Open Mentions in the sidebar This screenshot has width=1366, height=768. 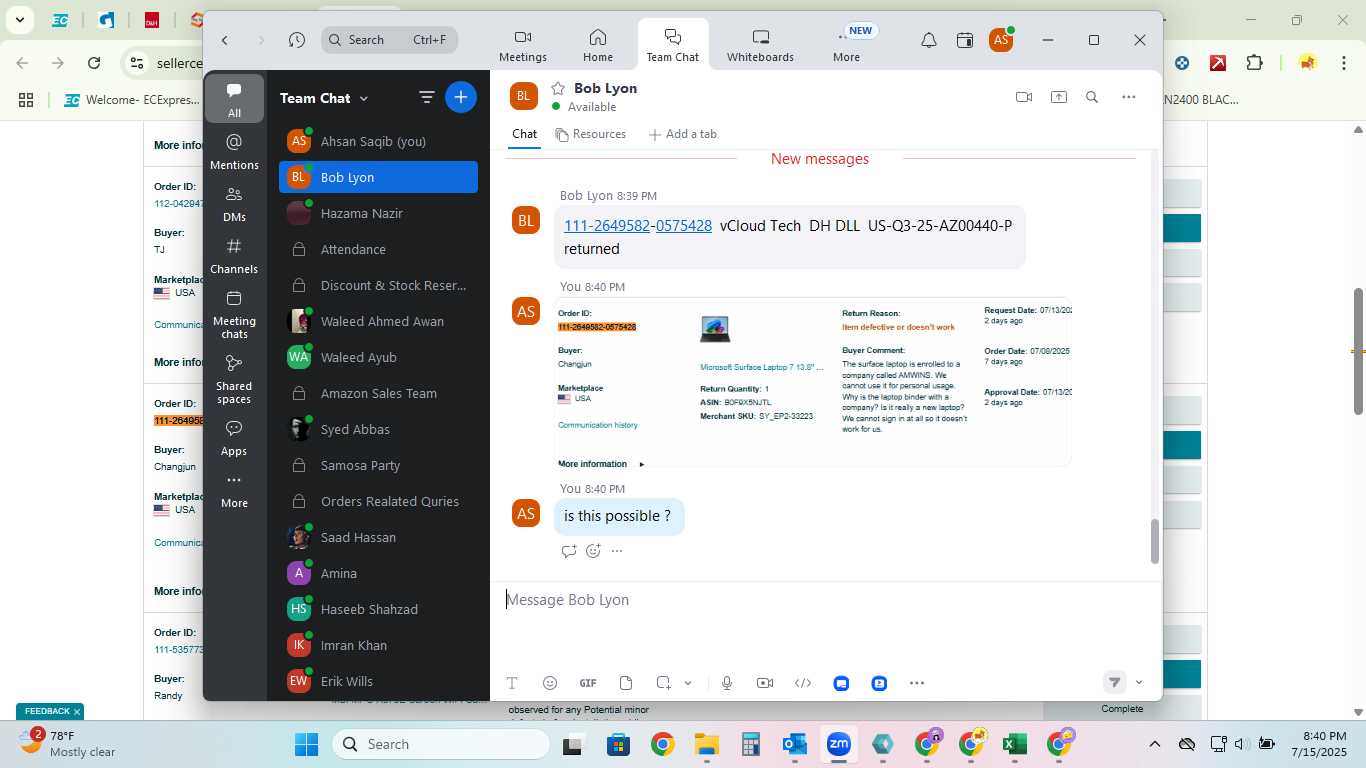(x=234, y=152)
